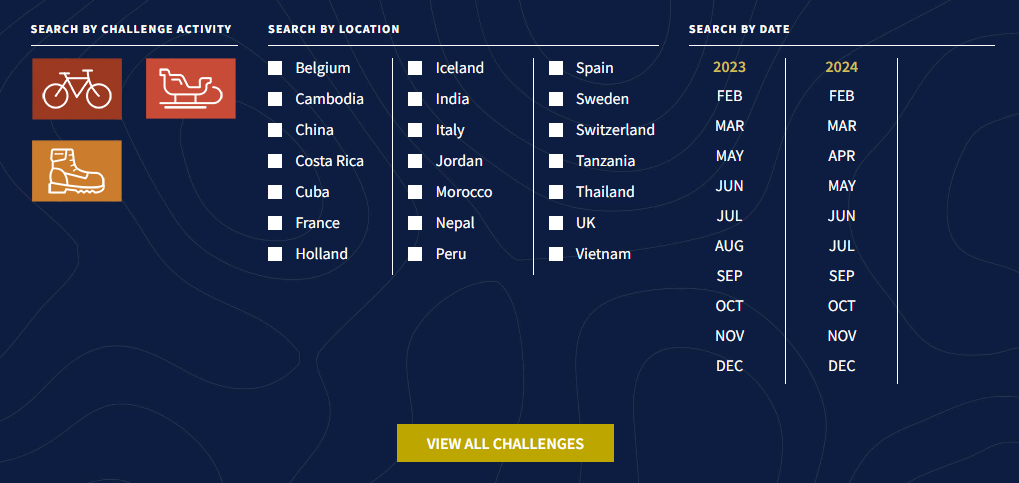Enable the Tanzania checkbox
Viewport: 1019px width, 483px height.
556,161
